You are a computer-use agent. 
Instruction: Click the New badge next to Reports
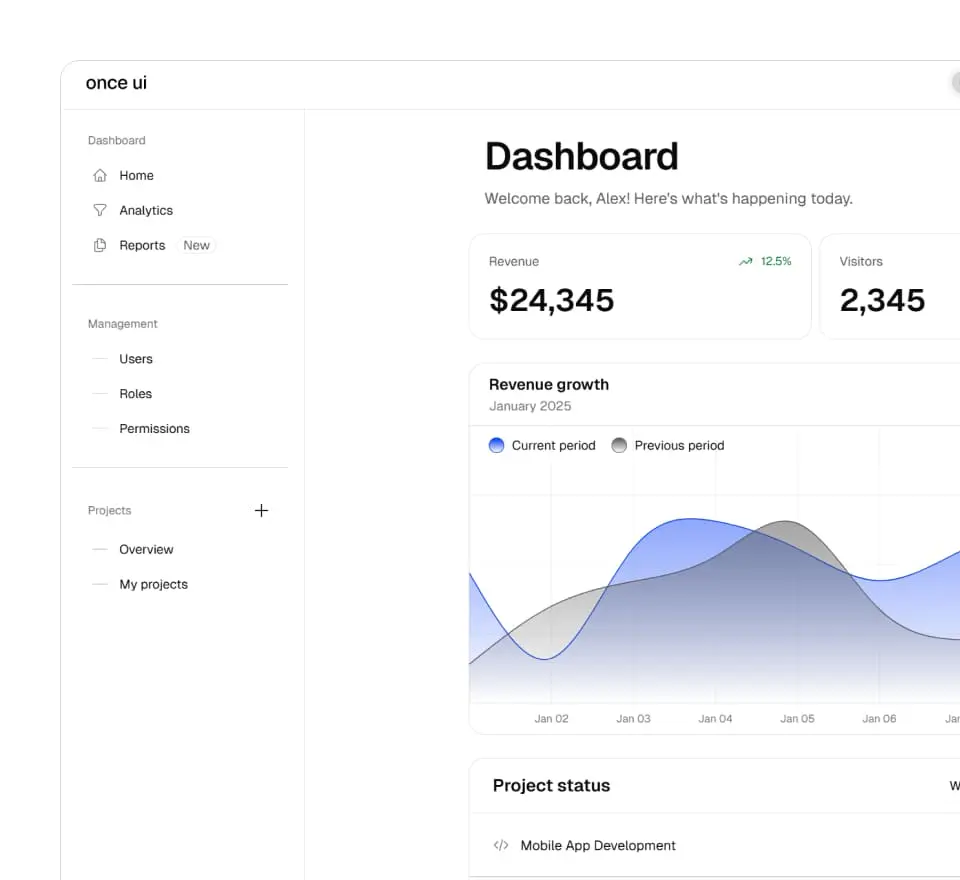click(x=197, y=246)
